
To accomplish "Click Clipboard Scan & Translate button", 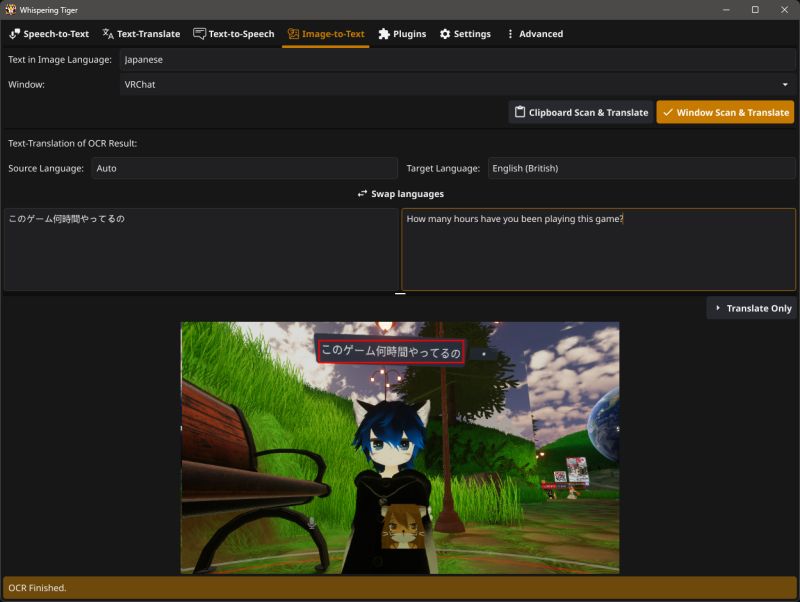I will point(581,112).
